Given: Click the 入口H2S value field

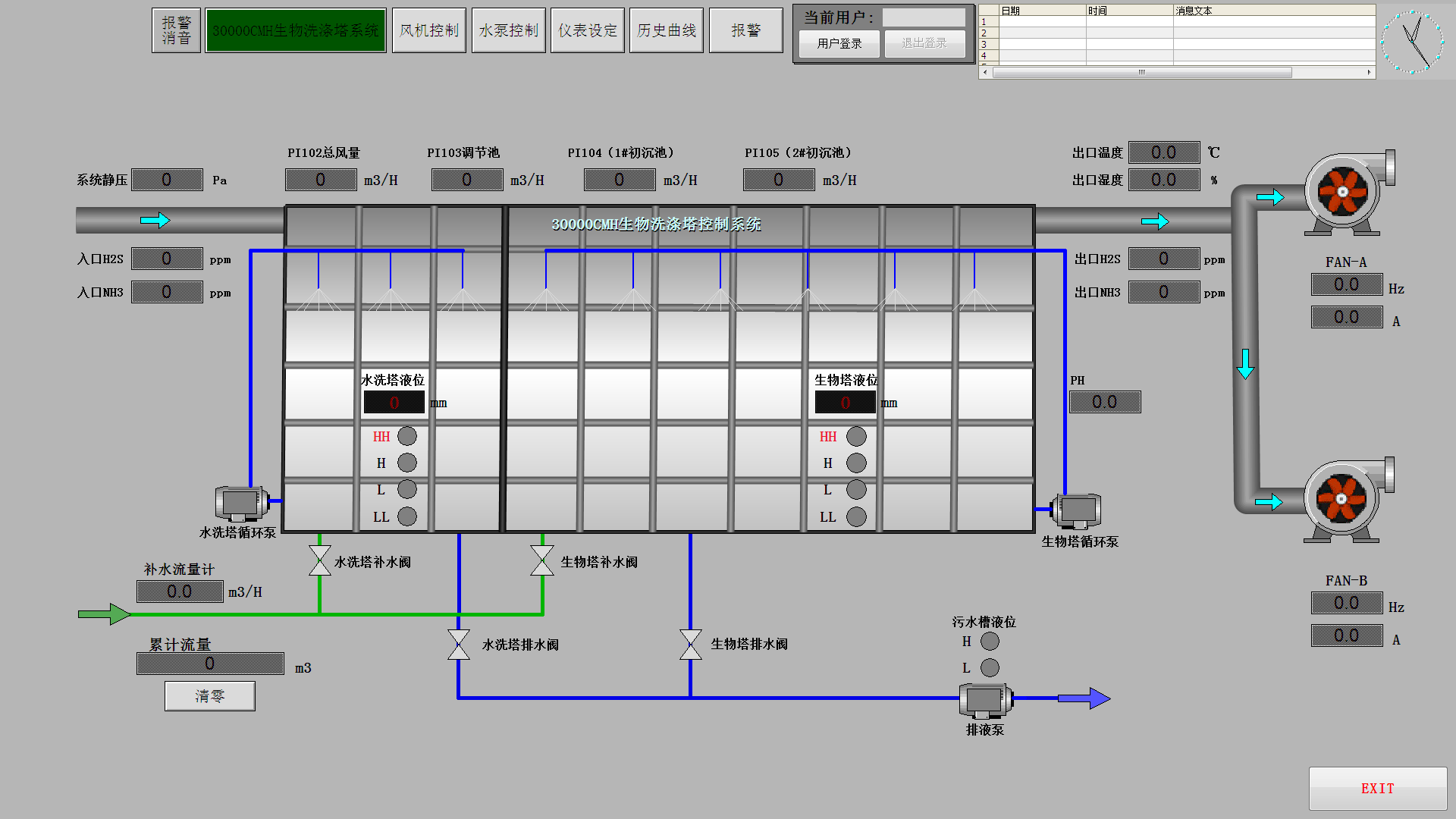Looking at the screenshot, I should (167, 259).
